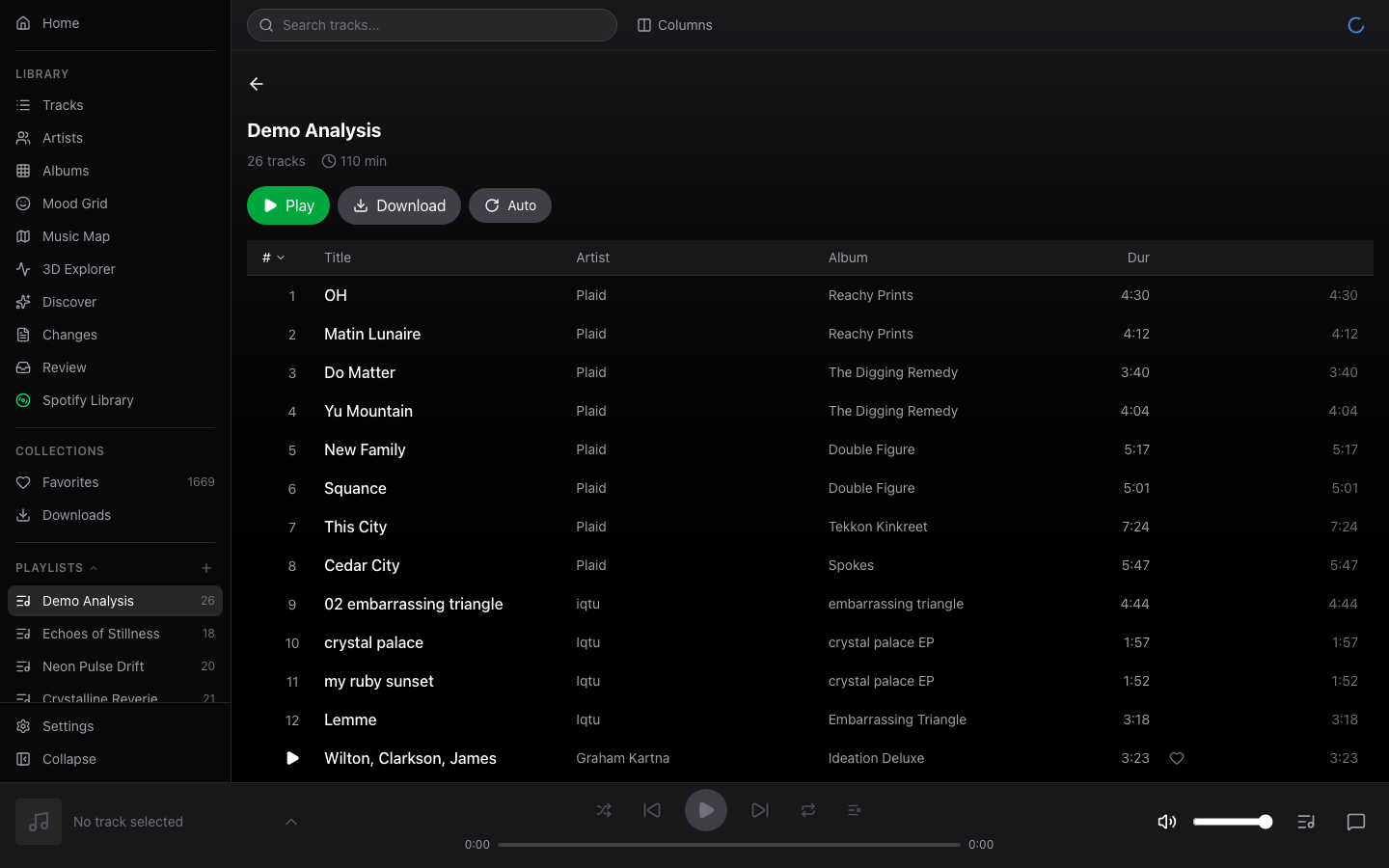Click the skip to previous track icon

click(652, 810)
